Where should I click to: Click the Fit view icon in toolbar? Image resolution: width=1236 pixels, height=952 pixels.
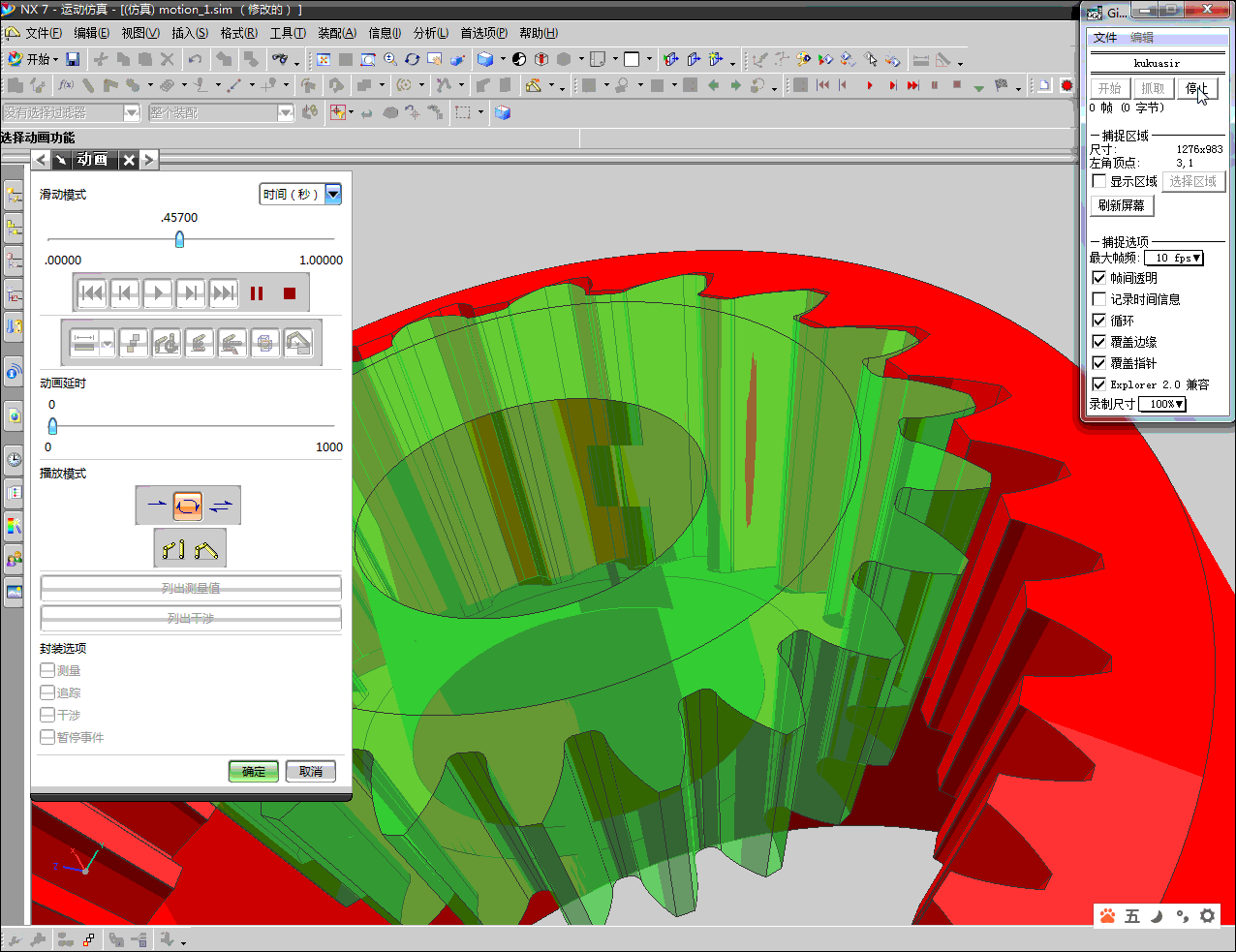(324, 59)
